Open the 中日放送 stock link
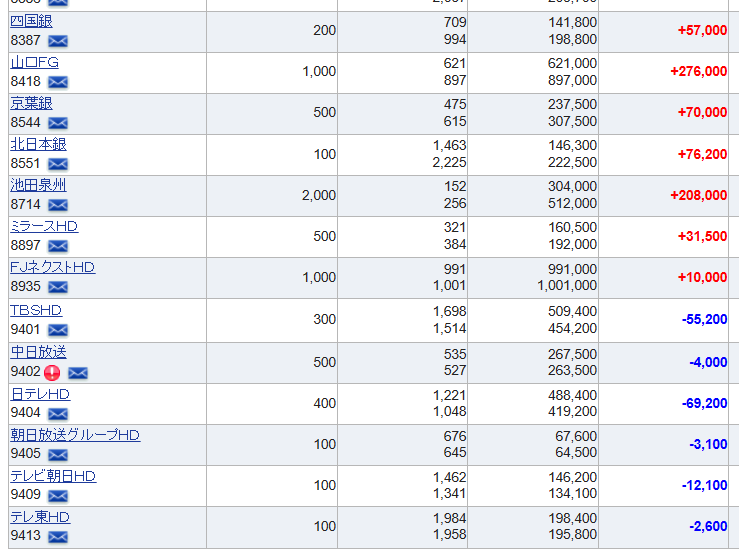739x560 pixels. coord(39,352)
